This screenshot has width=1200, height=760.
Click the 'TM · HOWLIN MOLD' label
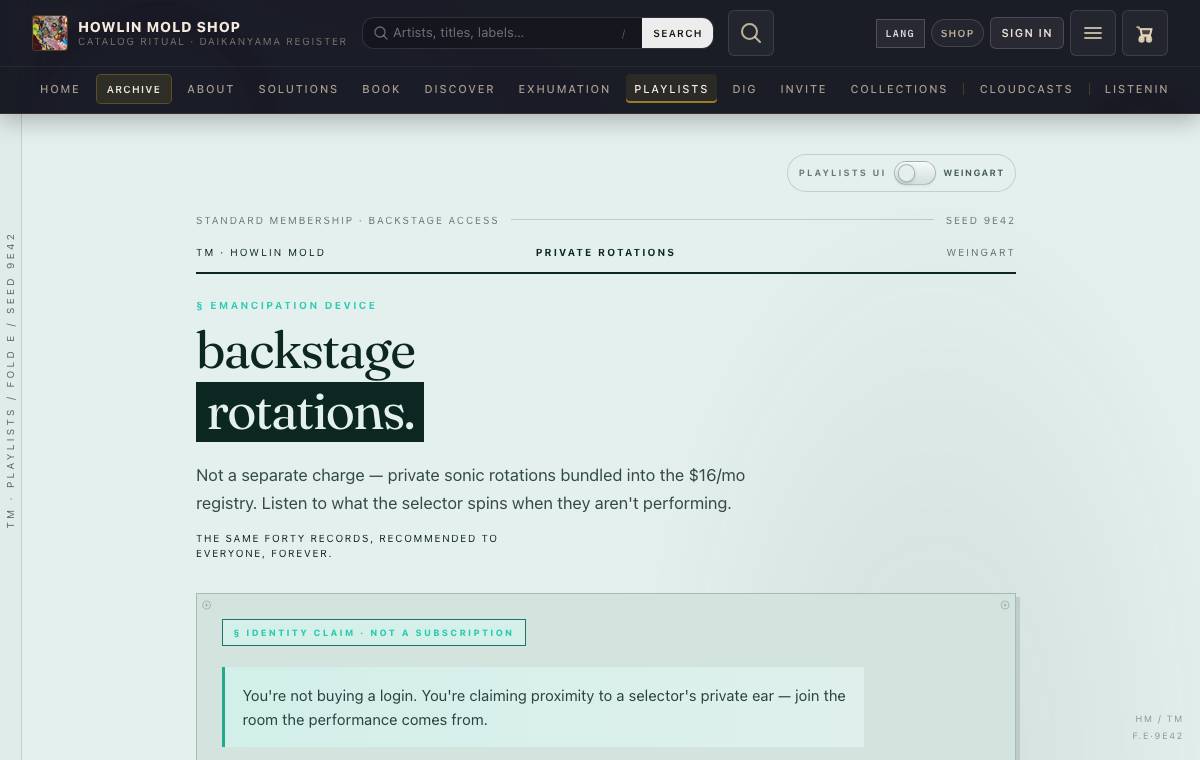pos(261,252)
